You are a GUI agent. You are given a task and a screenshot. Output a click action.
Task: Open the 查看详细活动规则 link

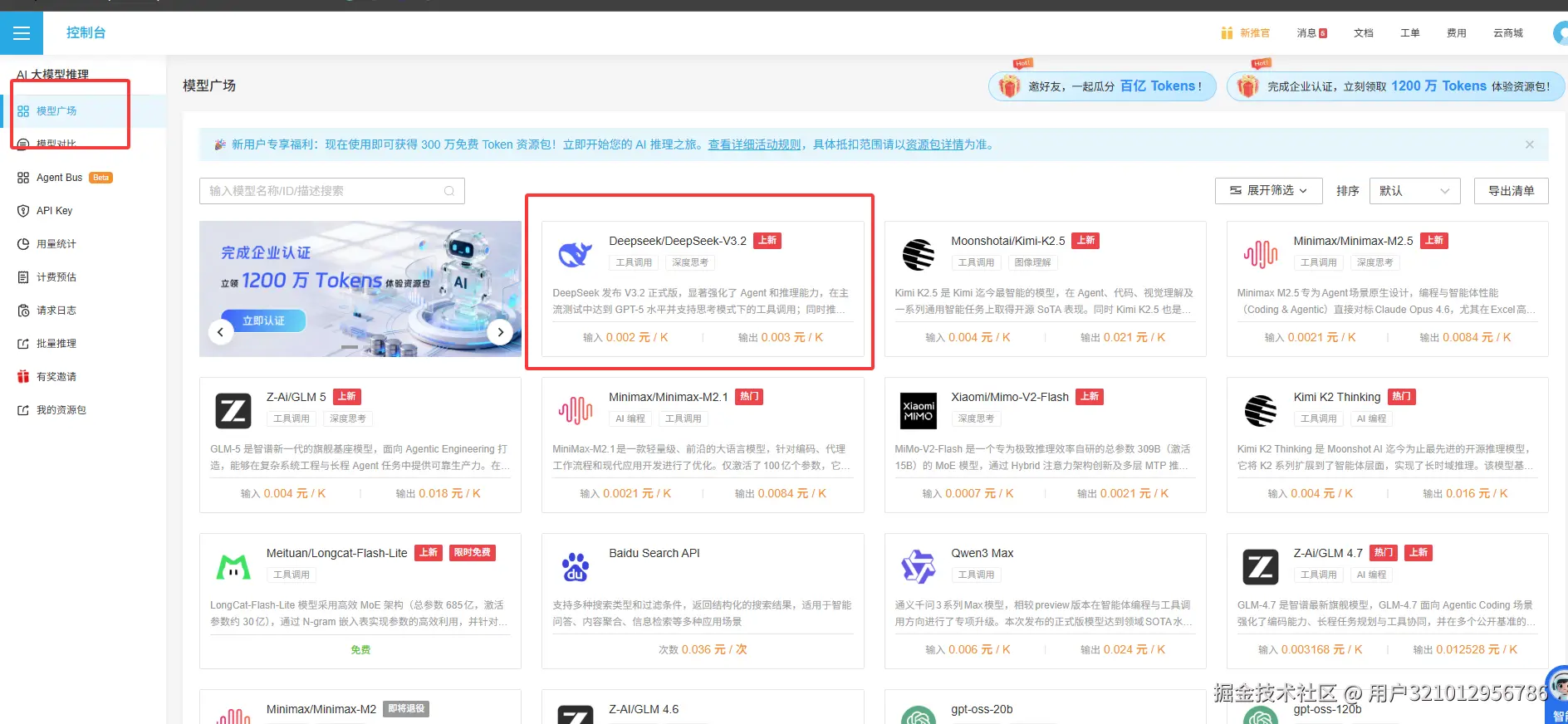coord(754,144)
